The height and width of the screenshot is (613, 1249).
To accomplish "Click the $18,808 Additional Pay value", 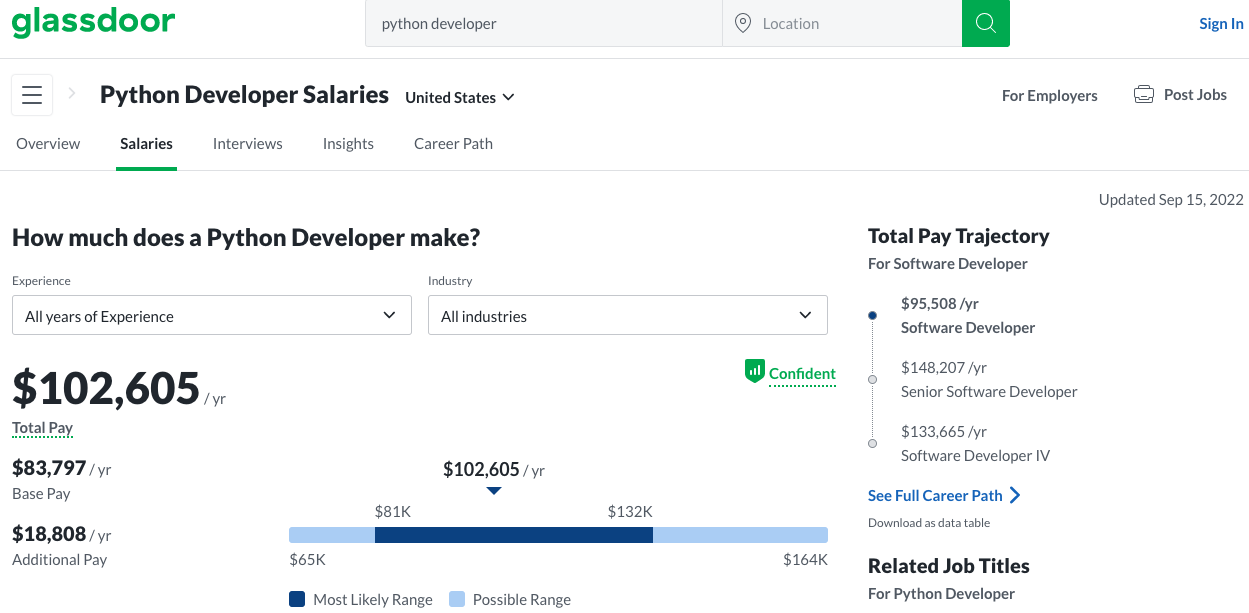I will coord(49,533).
